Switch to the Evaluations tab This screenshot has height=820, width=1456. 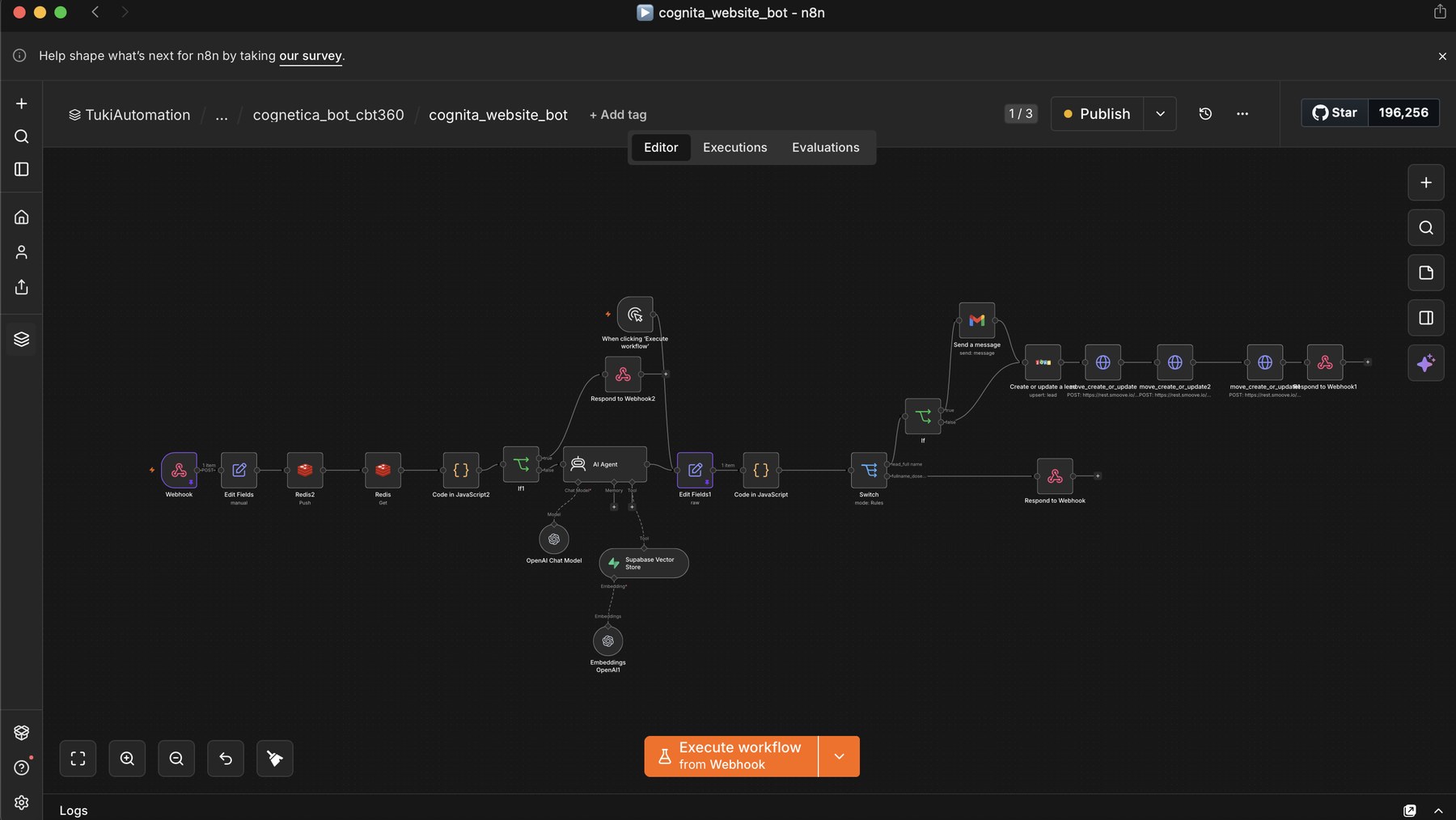click(x=825, y=147)
